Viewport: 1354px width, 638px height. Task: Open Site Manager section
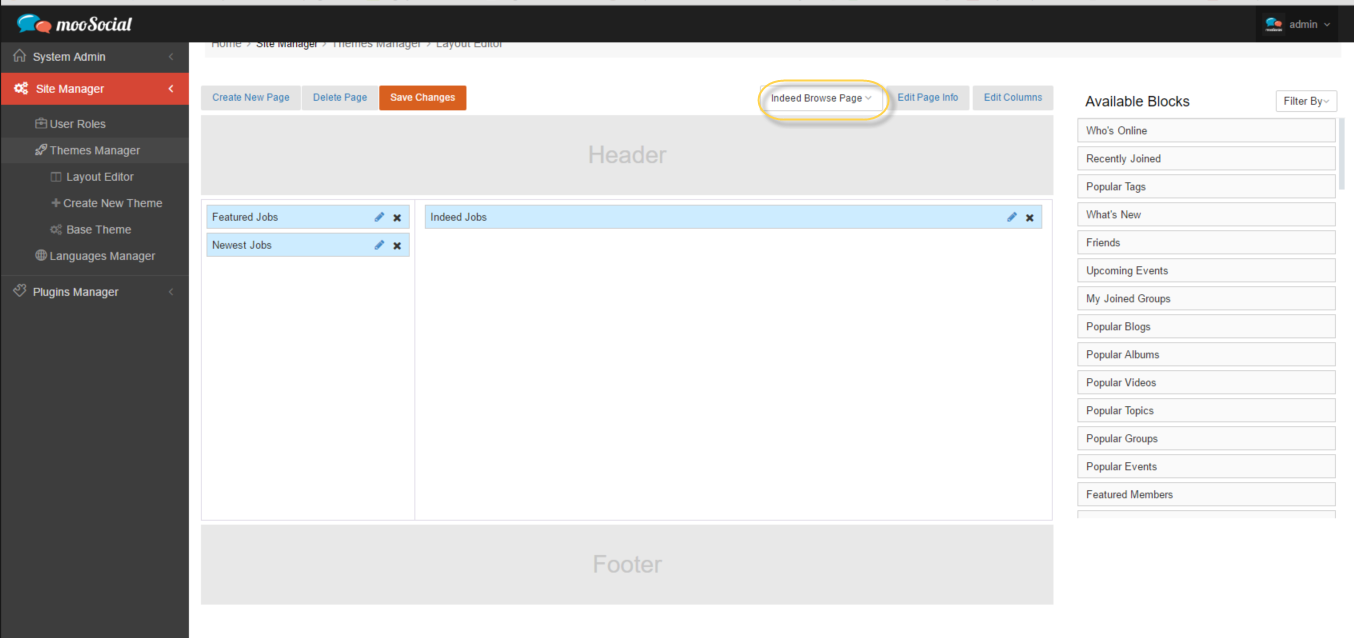(94, 89)
